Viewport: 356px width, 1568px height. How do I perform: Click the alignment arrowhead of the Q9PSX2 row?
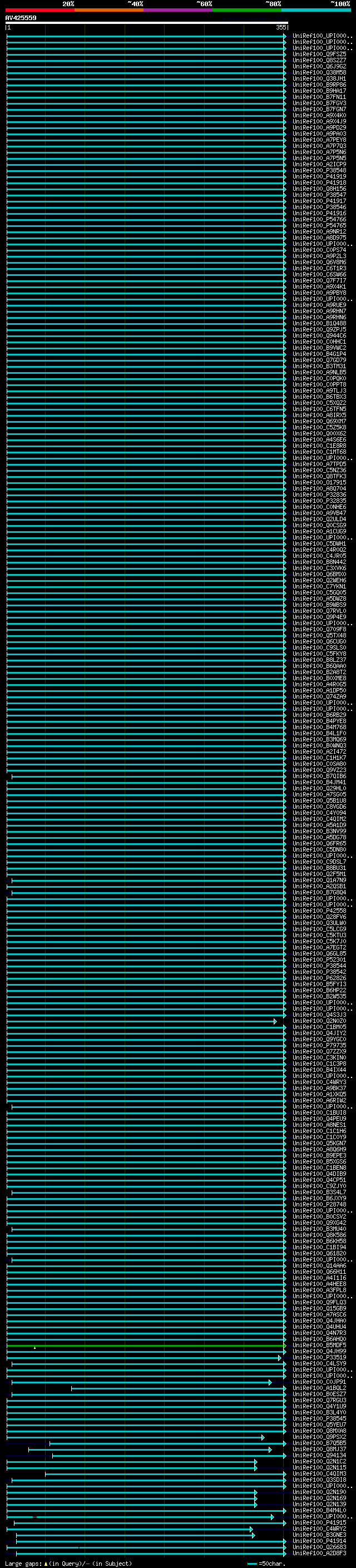click(263, 1437)
